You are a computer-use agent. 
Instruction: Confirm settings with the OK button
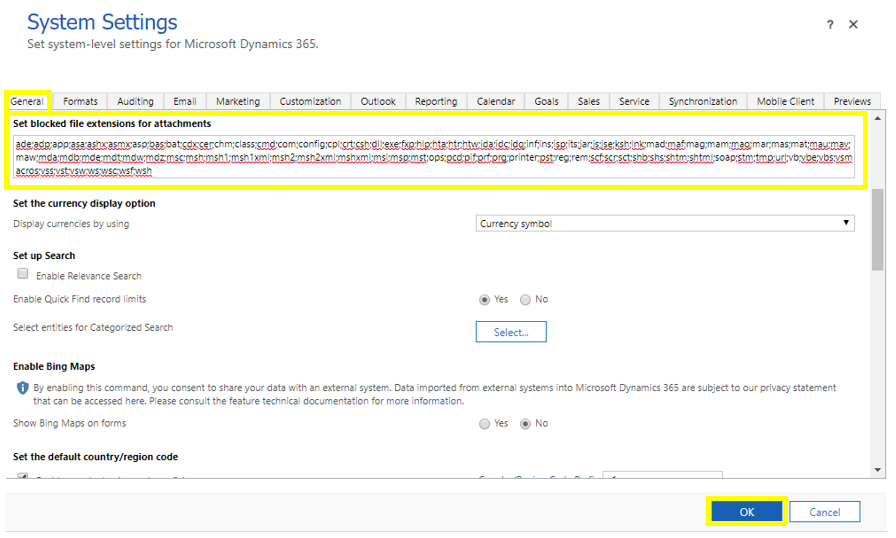[747, 512]
